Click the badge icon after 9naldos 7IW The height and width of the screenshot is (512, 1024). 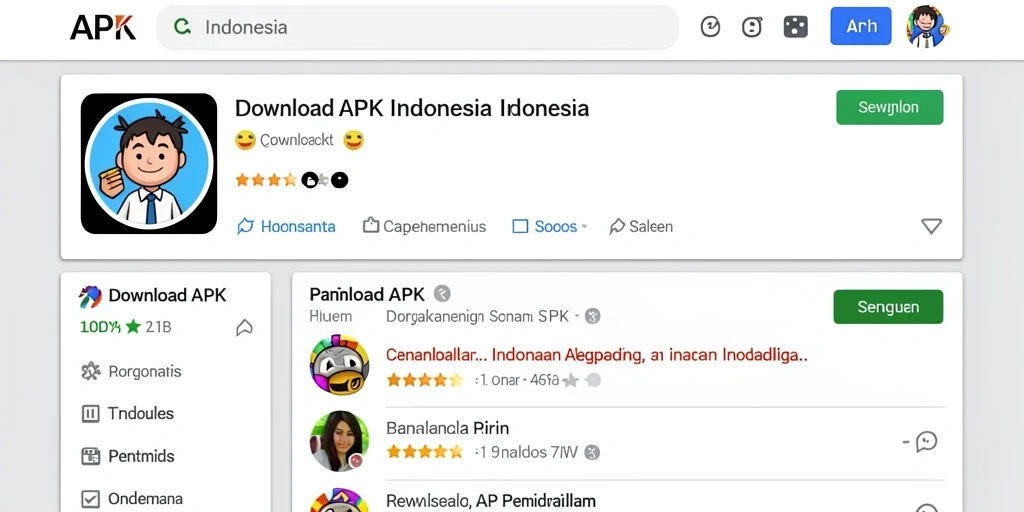coord(592,452)
